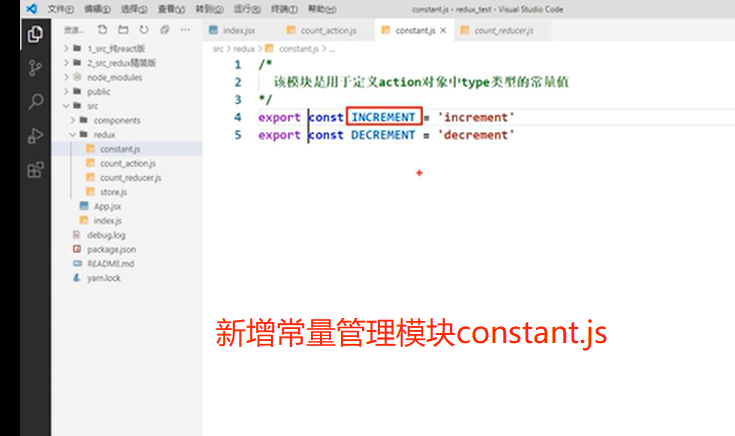Expand the 2_src_redux精简版 folder
Image resolution: width=735 pixels, height=436 pixels.
pos(127,63)
